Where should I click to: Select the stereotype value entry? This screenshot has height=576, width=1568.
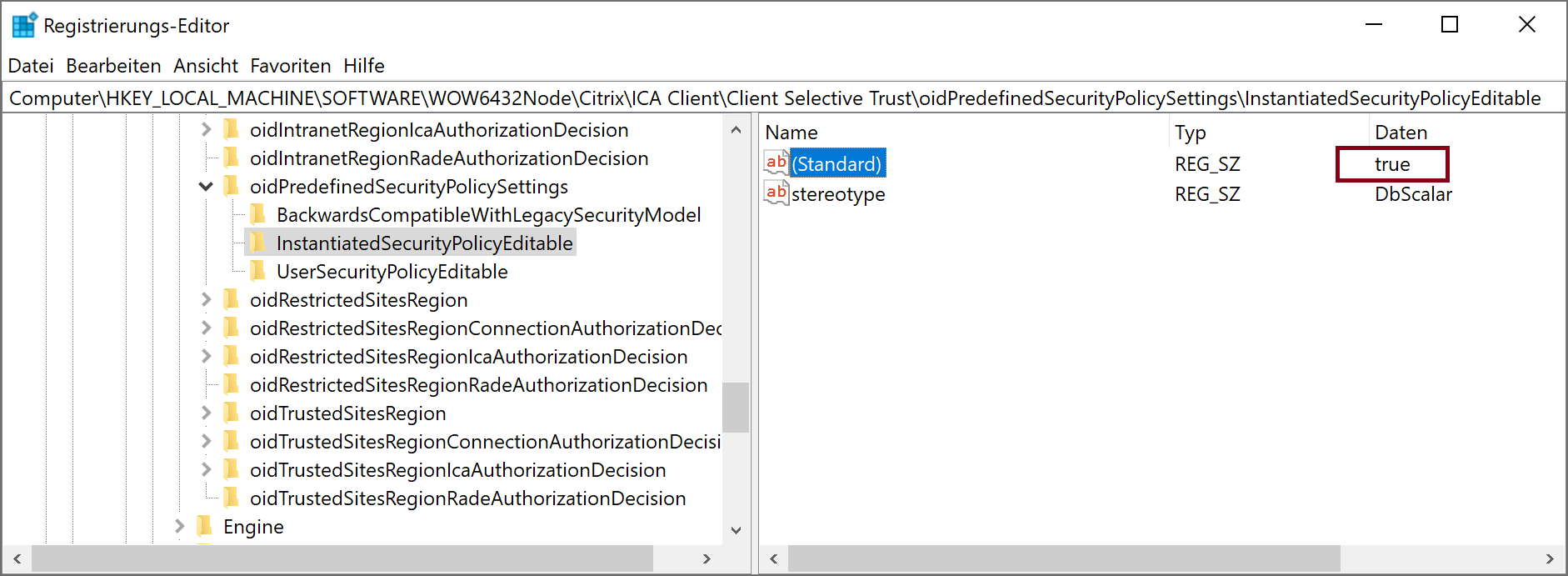point(837,194)
